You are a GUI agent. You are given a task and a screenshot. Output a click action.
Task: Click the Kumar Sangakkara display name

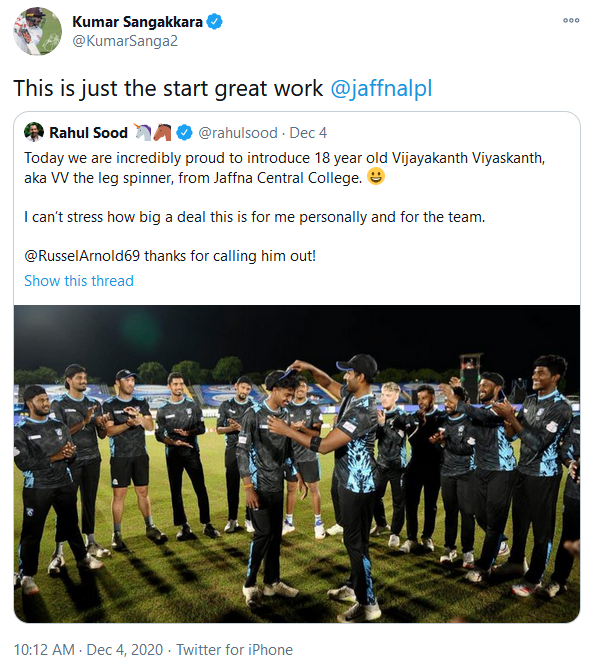[137, 22]
